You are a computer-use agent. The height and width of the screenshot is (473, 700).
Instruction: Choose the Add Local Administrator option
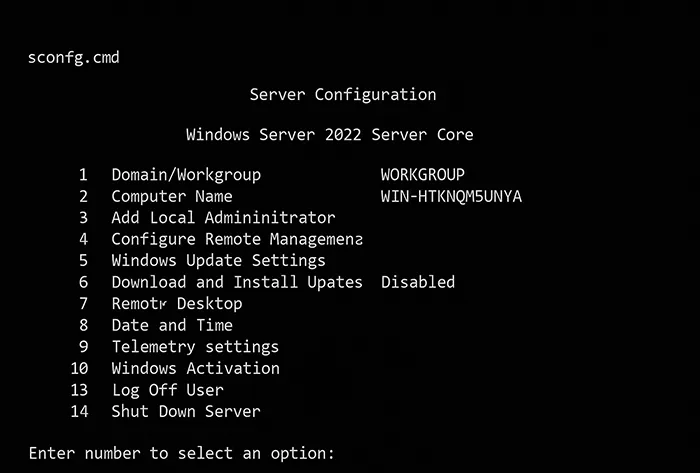(222, 218)
